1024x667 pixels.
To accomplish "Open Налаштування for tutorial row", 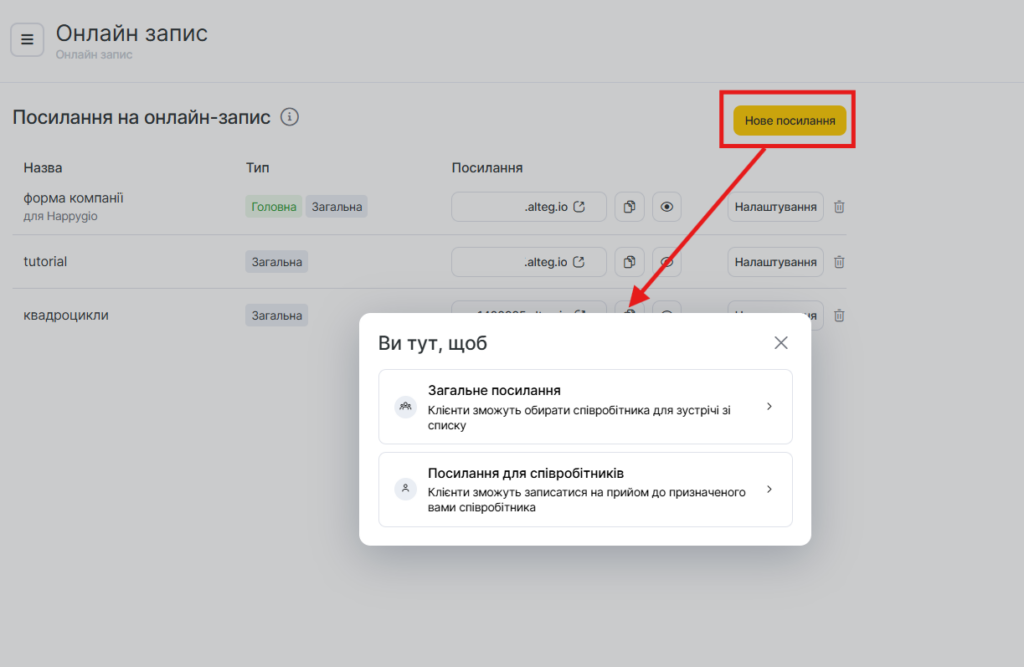I will click(x=775, y=262).
